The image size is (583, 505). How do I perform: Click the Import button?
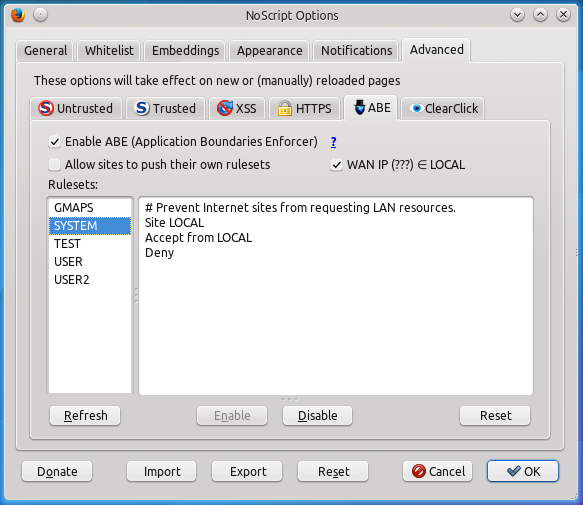click(x=162, y=471)
